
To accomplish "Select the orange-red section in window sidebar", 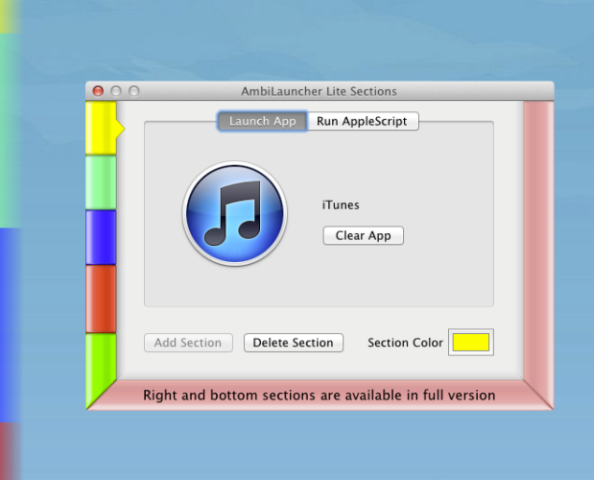I will coord(101,299).
